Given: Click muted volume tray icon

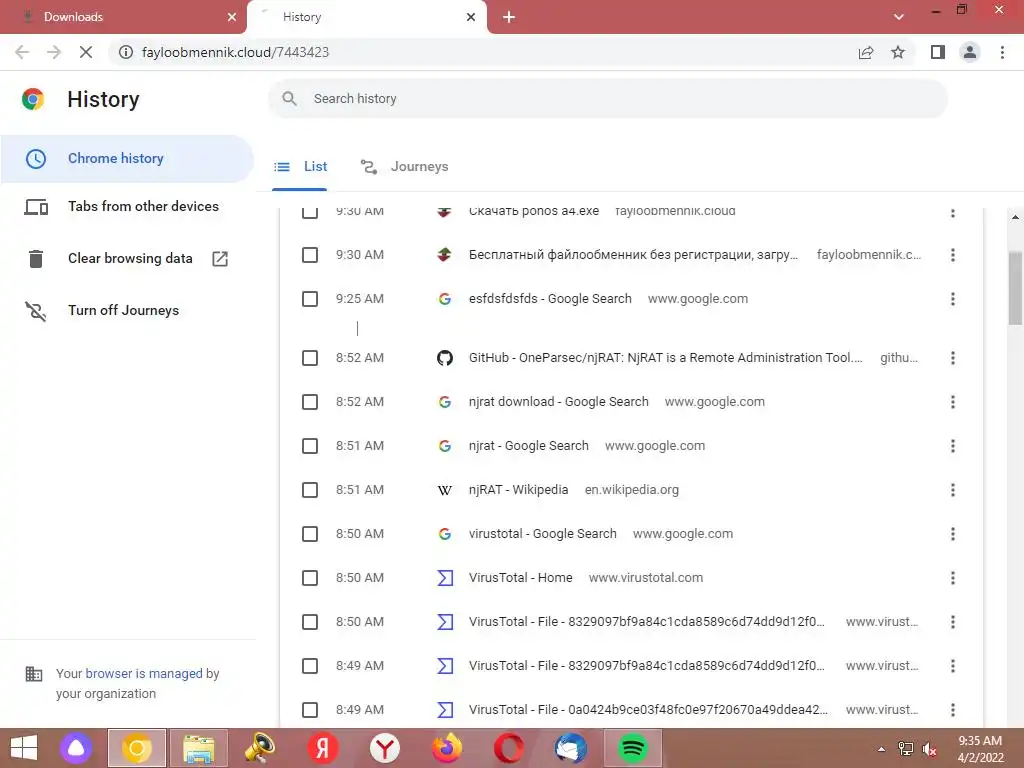Looking at the screenshot, I should [x=929, y=749].
